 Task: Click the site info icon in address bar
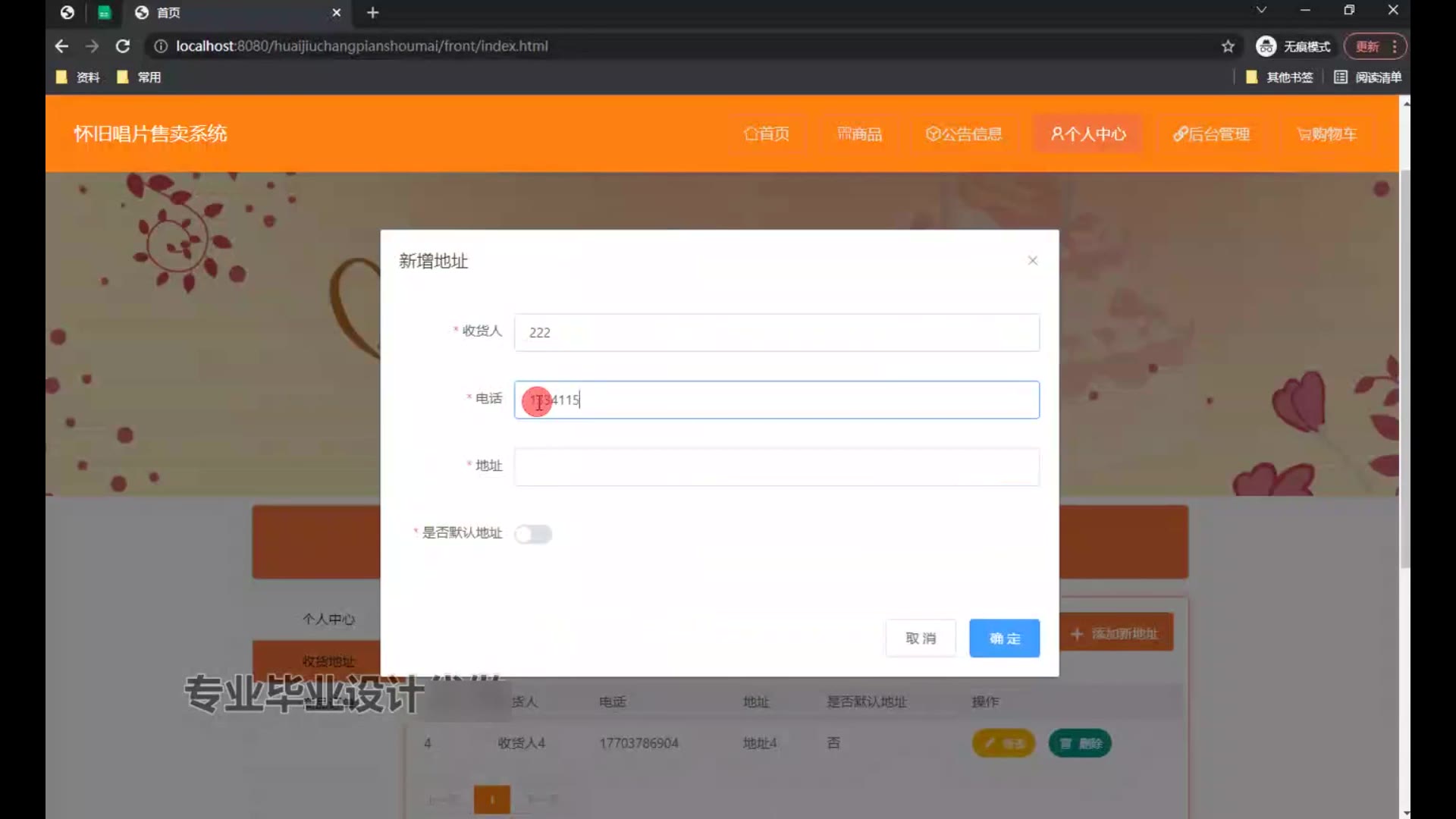tap(161, 46)
